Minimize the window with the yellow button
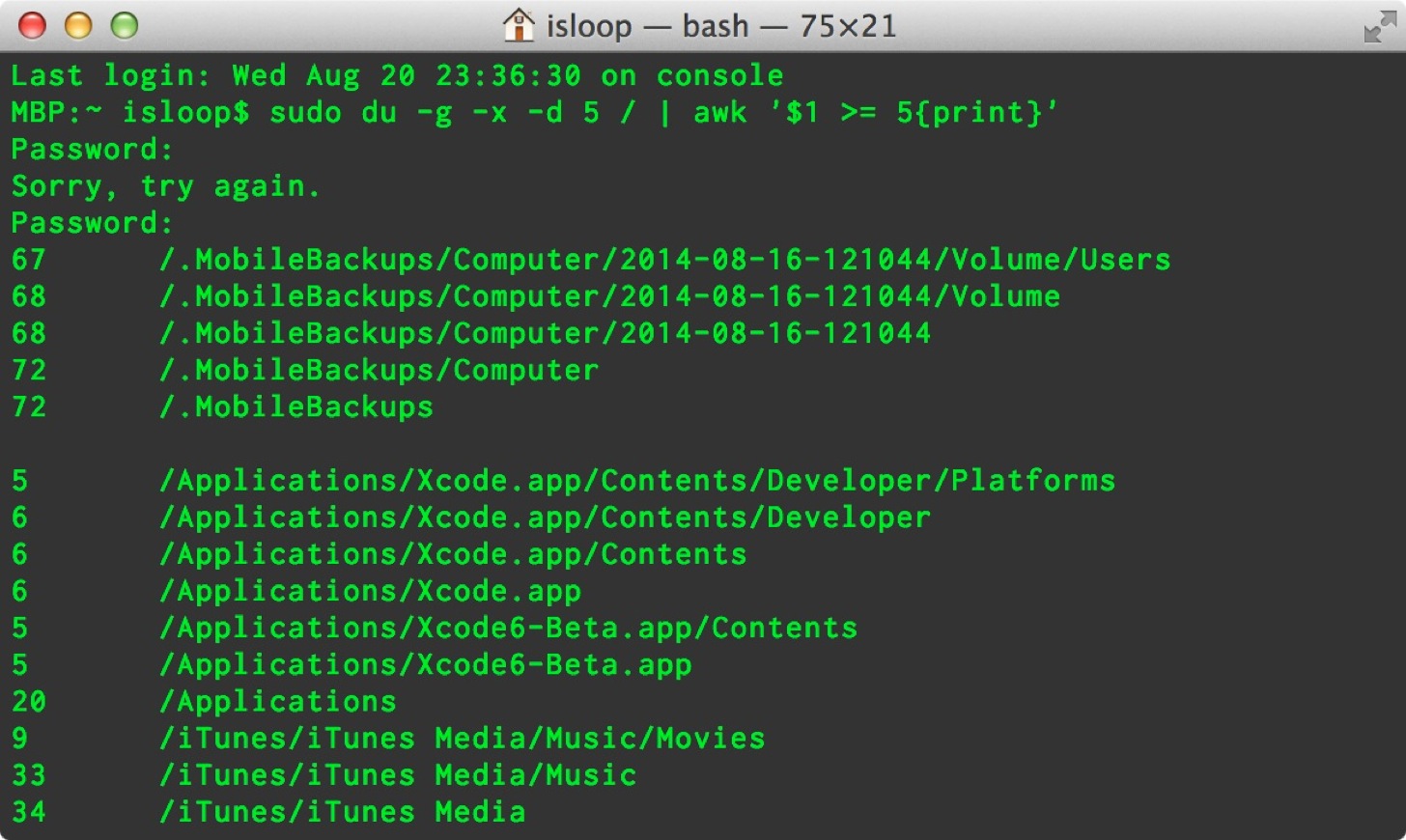The width and height of the screenshot is (1406, 840). pos(78,25)
